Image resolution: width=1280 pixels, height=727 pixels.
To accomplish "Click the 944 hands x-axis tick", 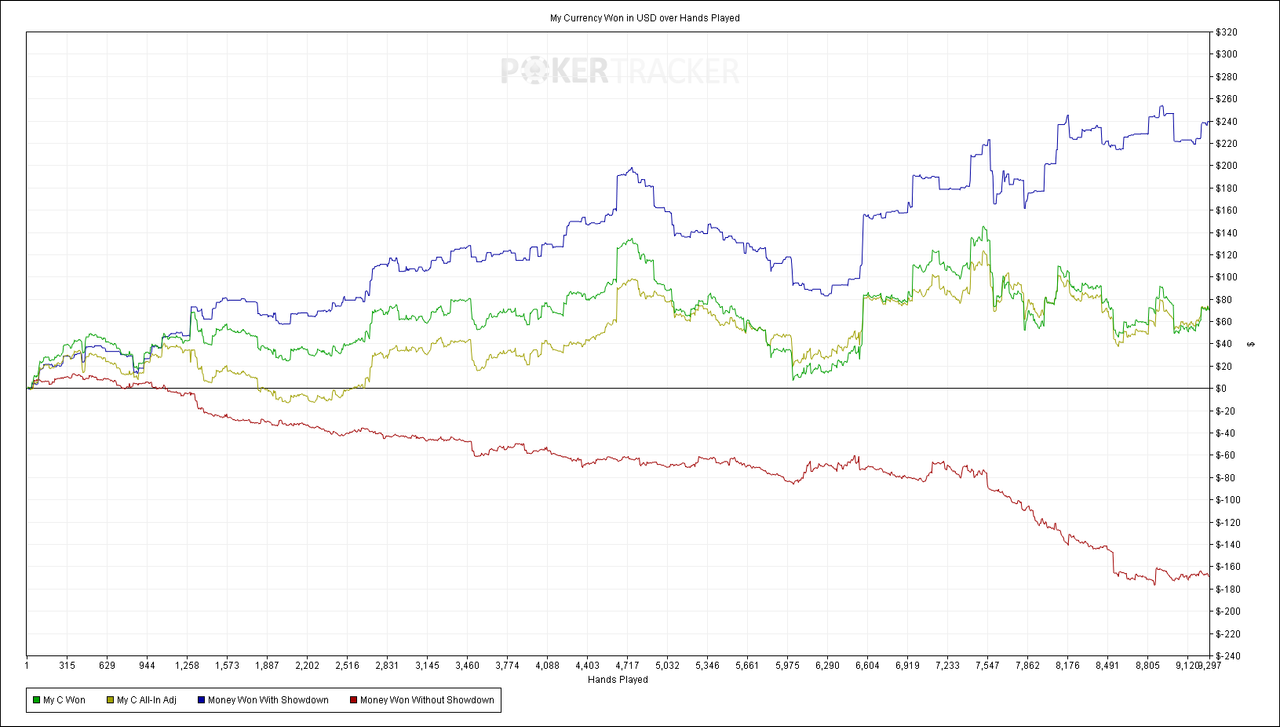I will (147, 665).
